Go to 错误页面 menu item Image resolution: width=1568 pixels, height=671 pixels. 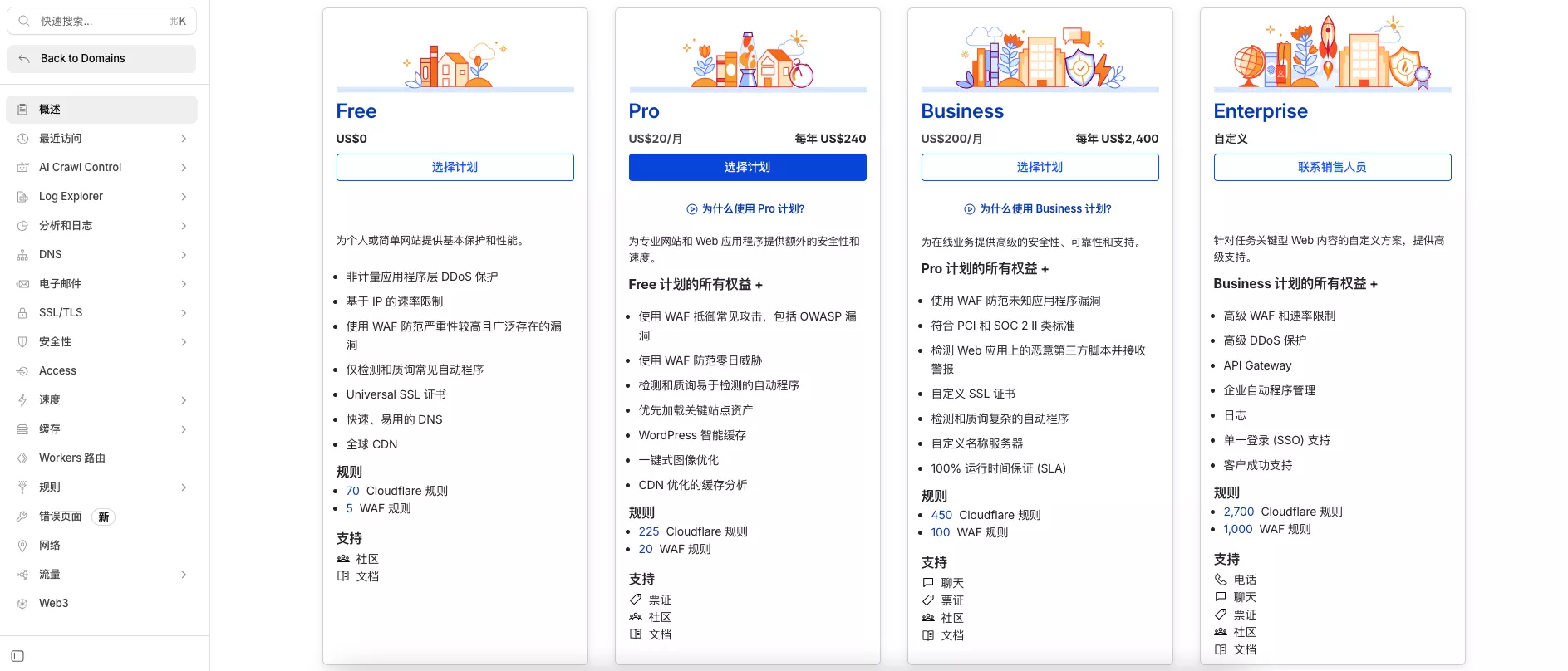pos(61,517)
